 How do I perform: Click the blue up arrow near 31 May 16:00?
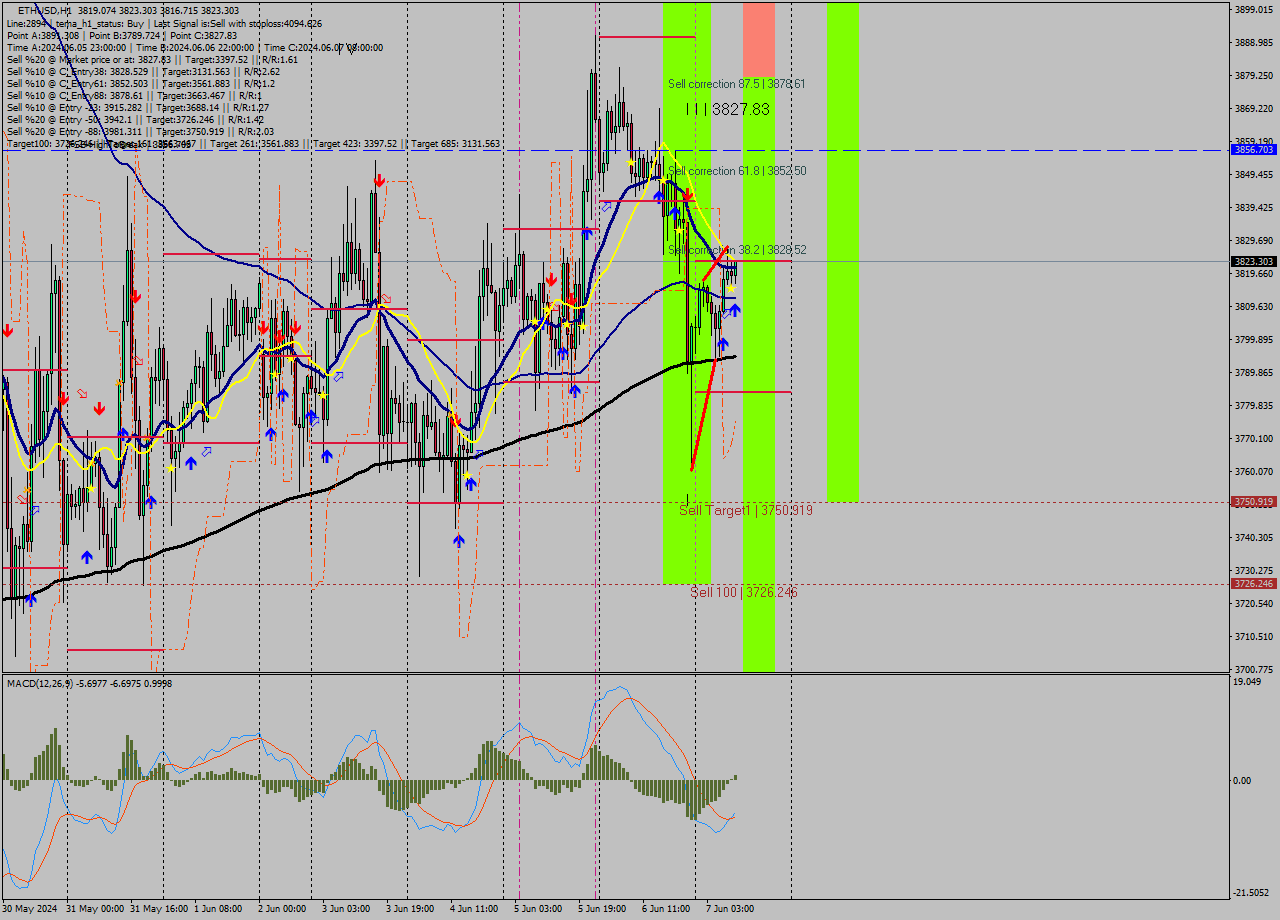coord(190,462)
